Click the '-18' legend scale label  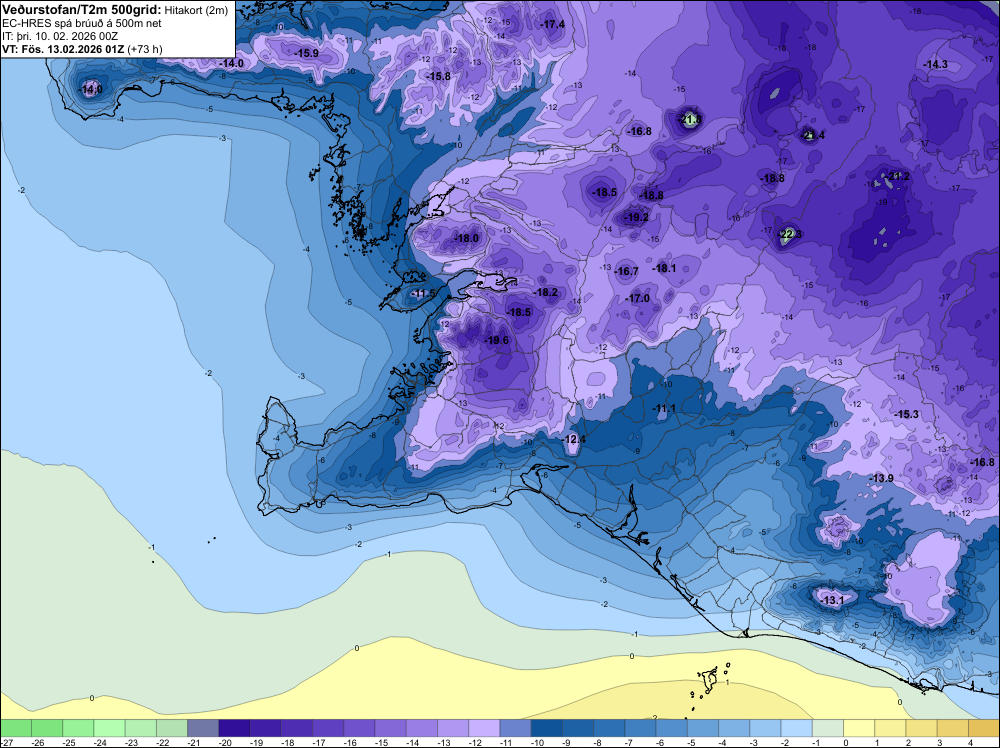287,742
